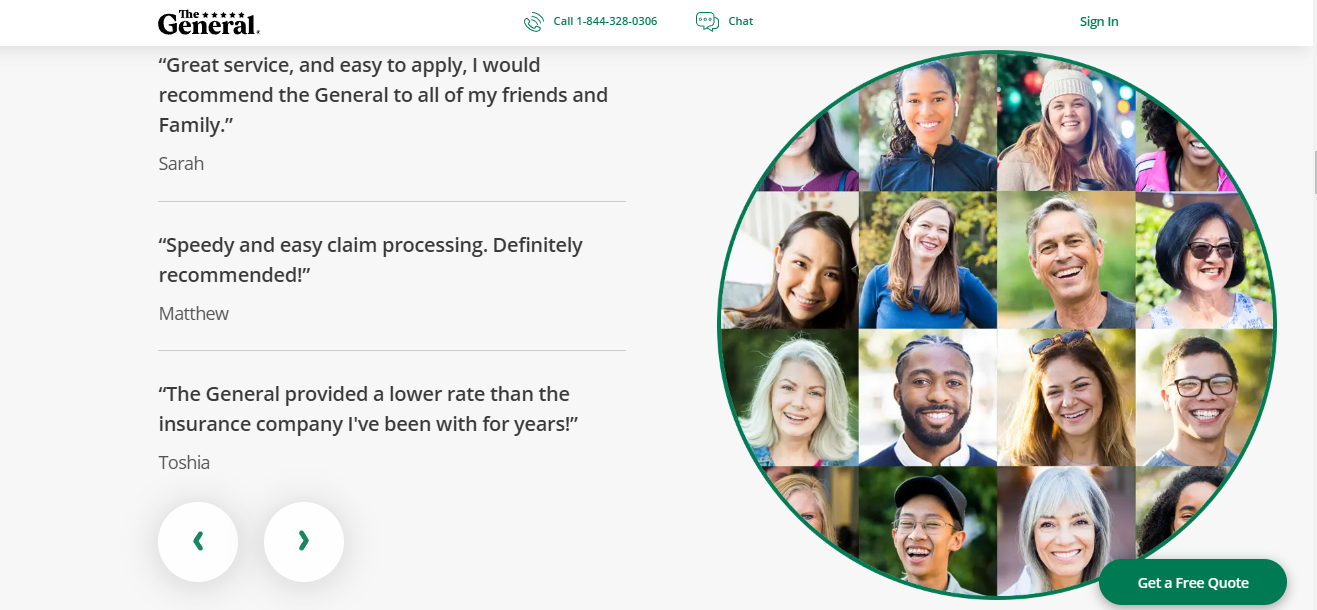The width and height of the screenshot is (1317, 610).
Task: Call 1-844-328-0306 link
Action: (x=605, y=21)
